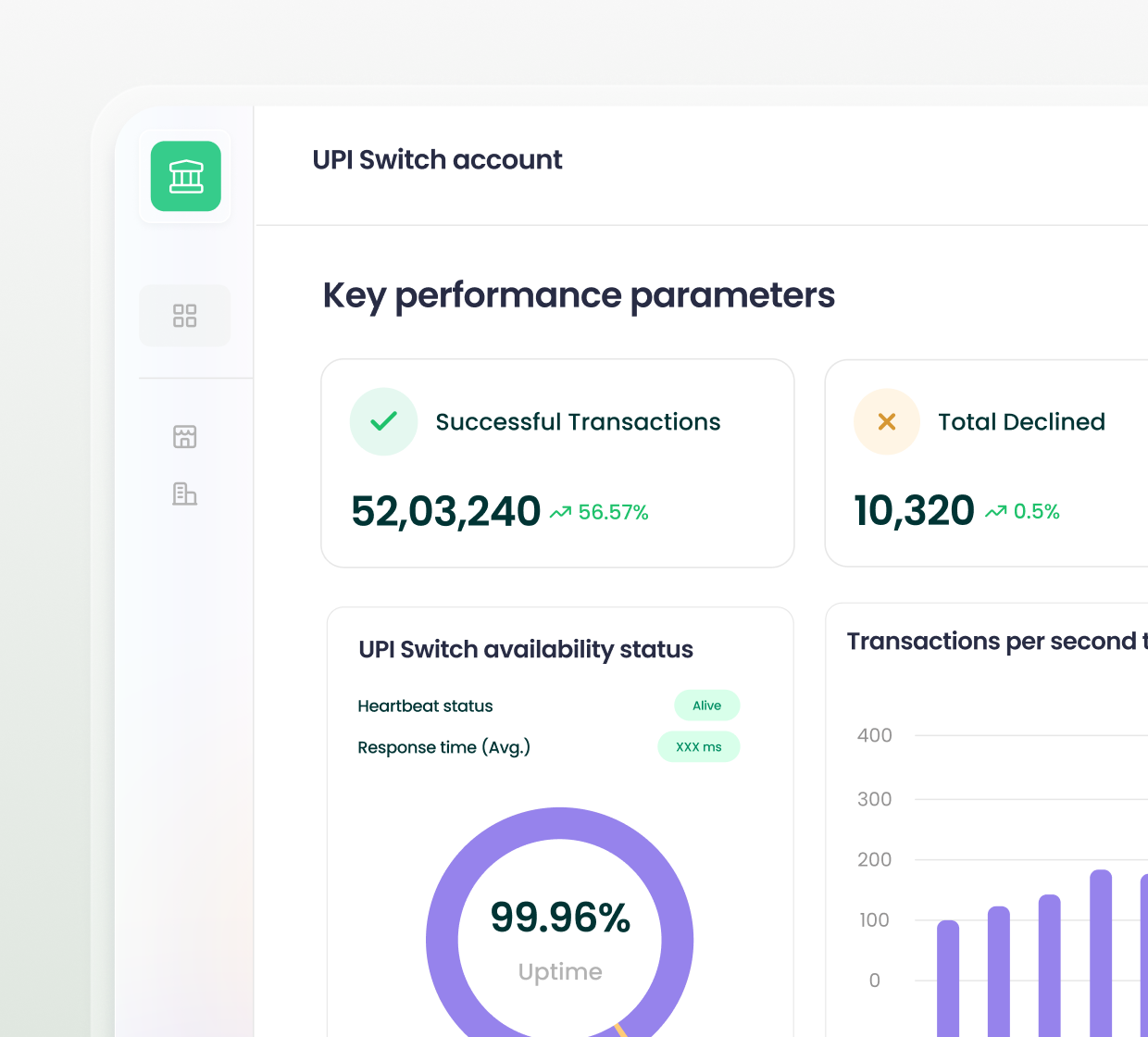Screen dimensions: 1148x1037
Task: Click the 52,03,240 transactions value
Action: [x=445, y=511]
